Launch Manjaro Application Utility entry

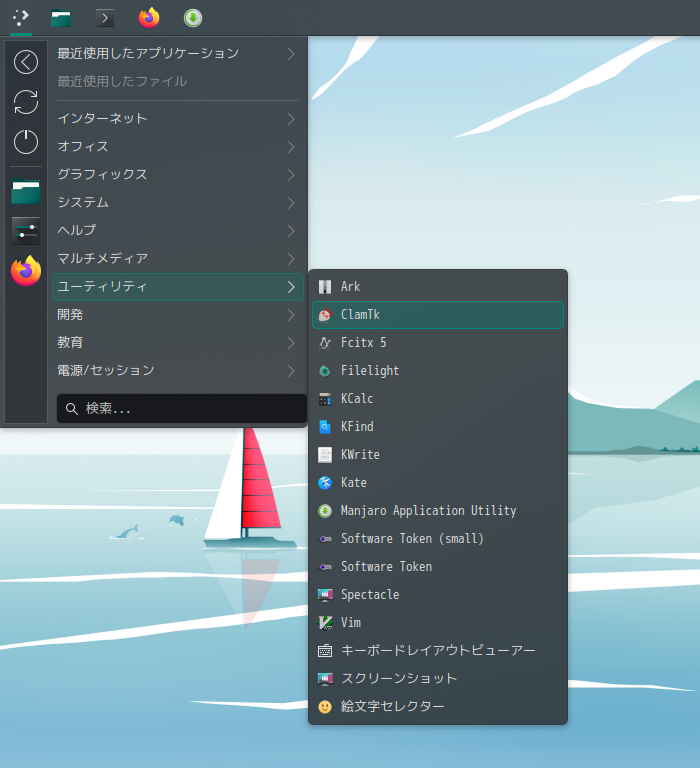pyautogui.click(x=438, y=511)
